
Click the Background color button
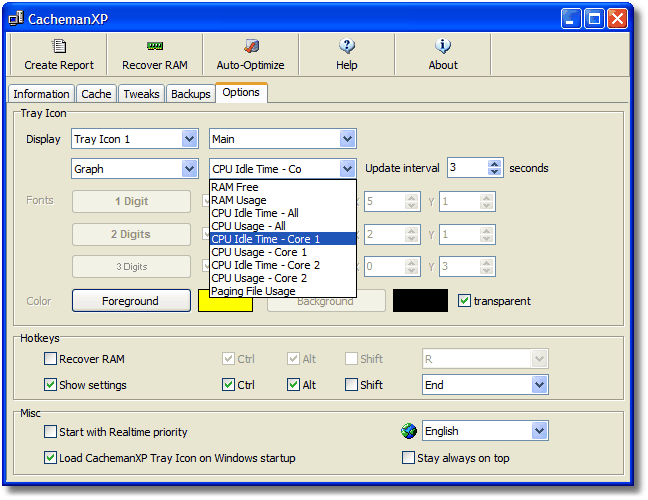click(326, 300)
